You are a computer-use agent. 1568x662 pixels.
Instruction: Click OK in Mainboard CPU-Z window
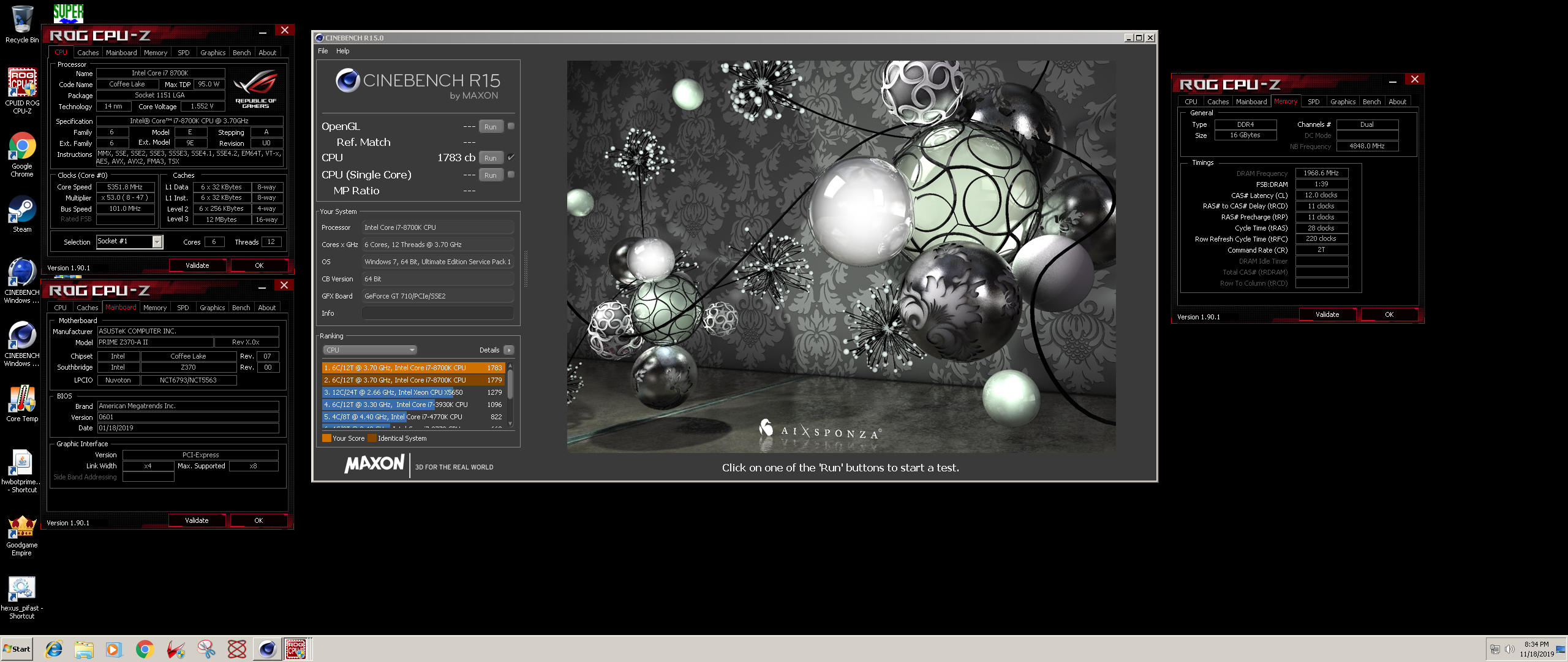[258, 520]
